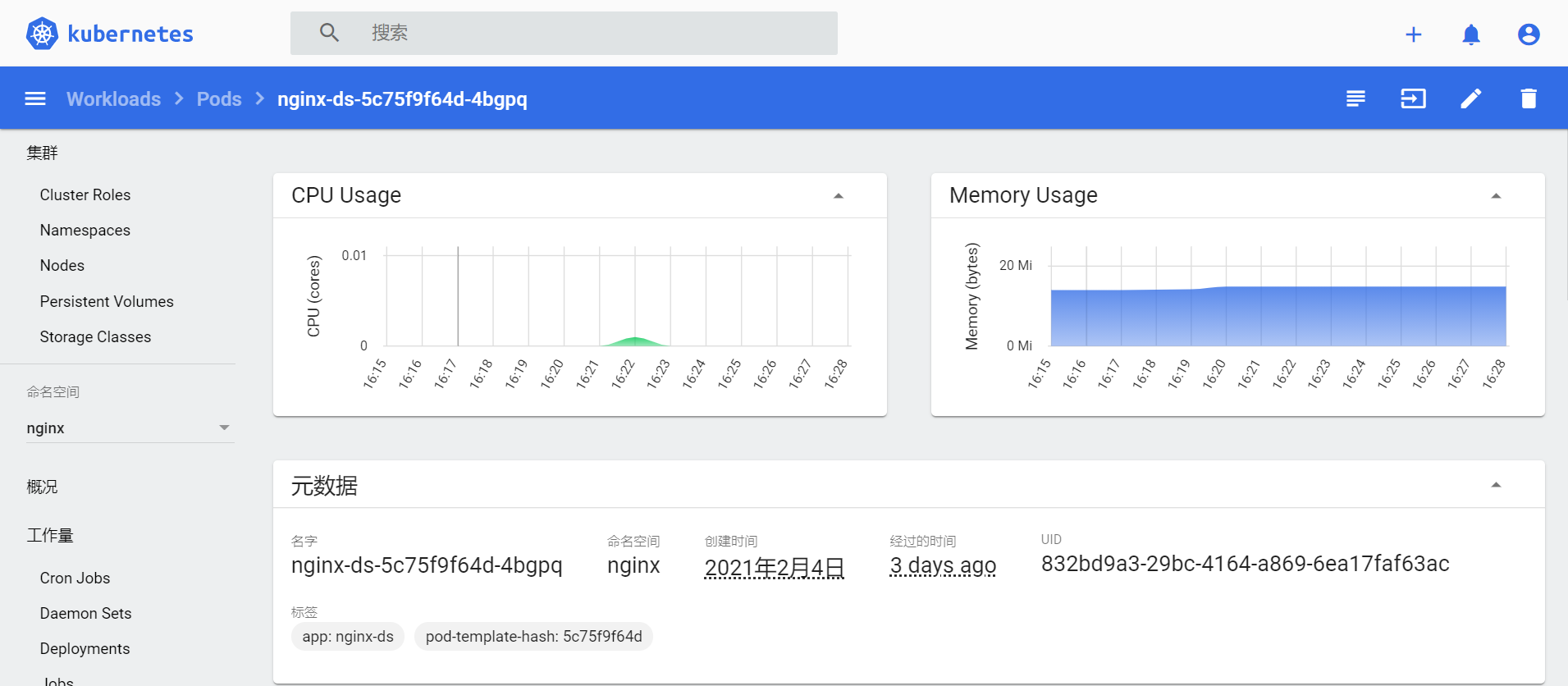Open Storage Classes in sidebar
This screenshot has height=686, width=1568.
point(95,337)
